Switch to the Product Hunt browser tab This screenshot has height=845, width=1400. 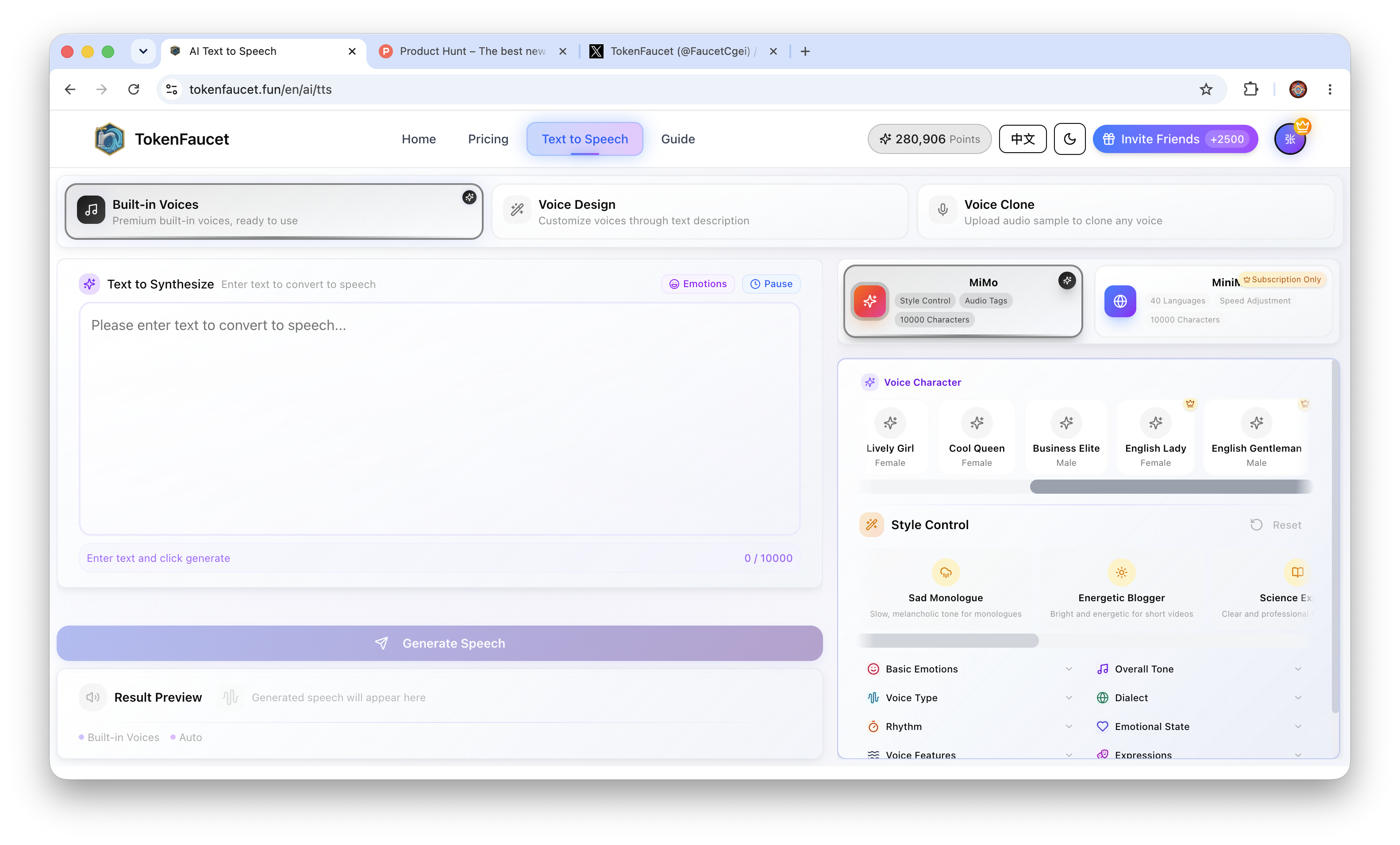coord(473,51)
